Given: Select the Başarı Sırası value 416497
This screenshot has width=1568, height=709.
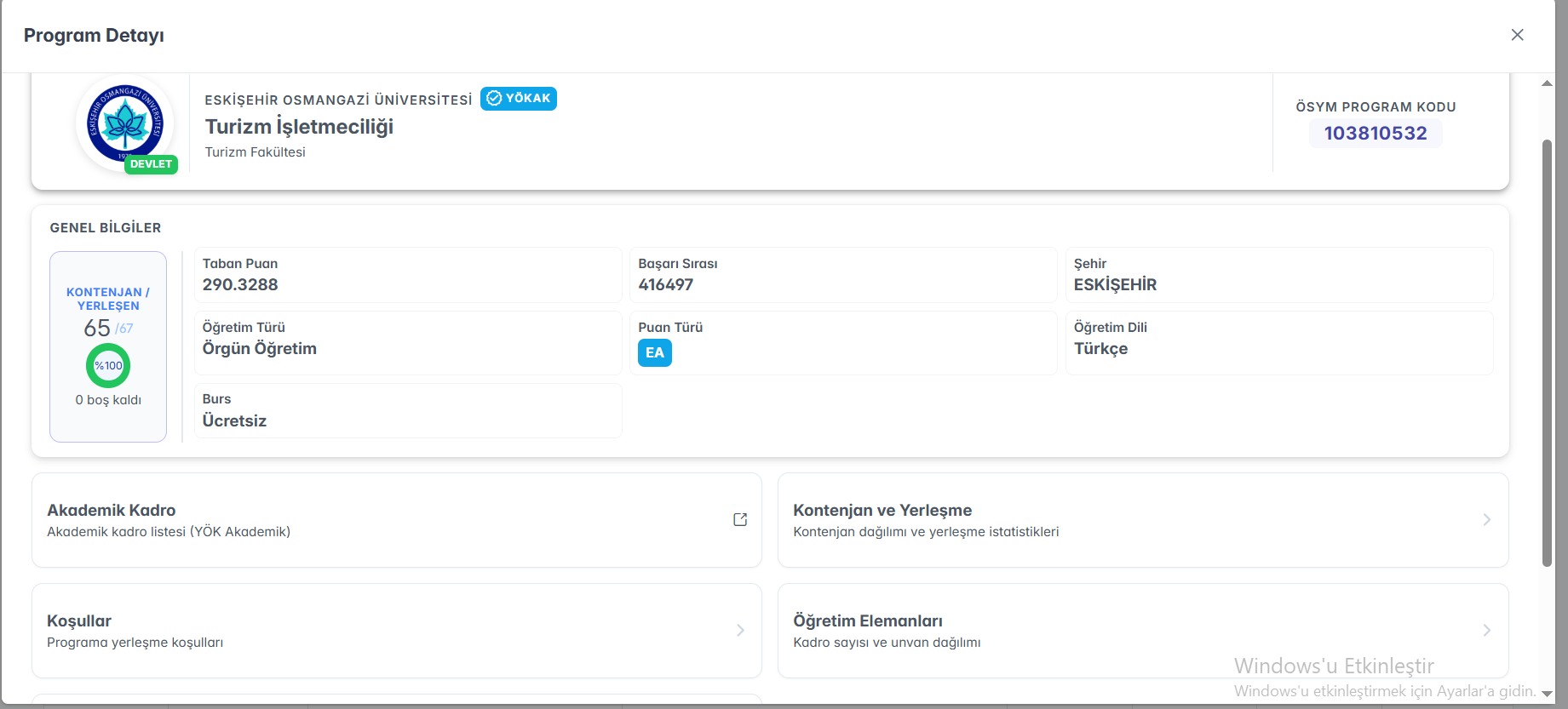Looking at the screenshot, I should 666,285.
